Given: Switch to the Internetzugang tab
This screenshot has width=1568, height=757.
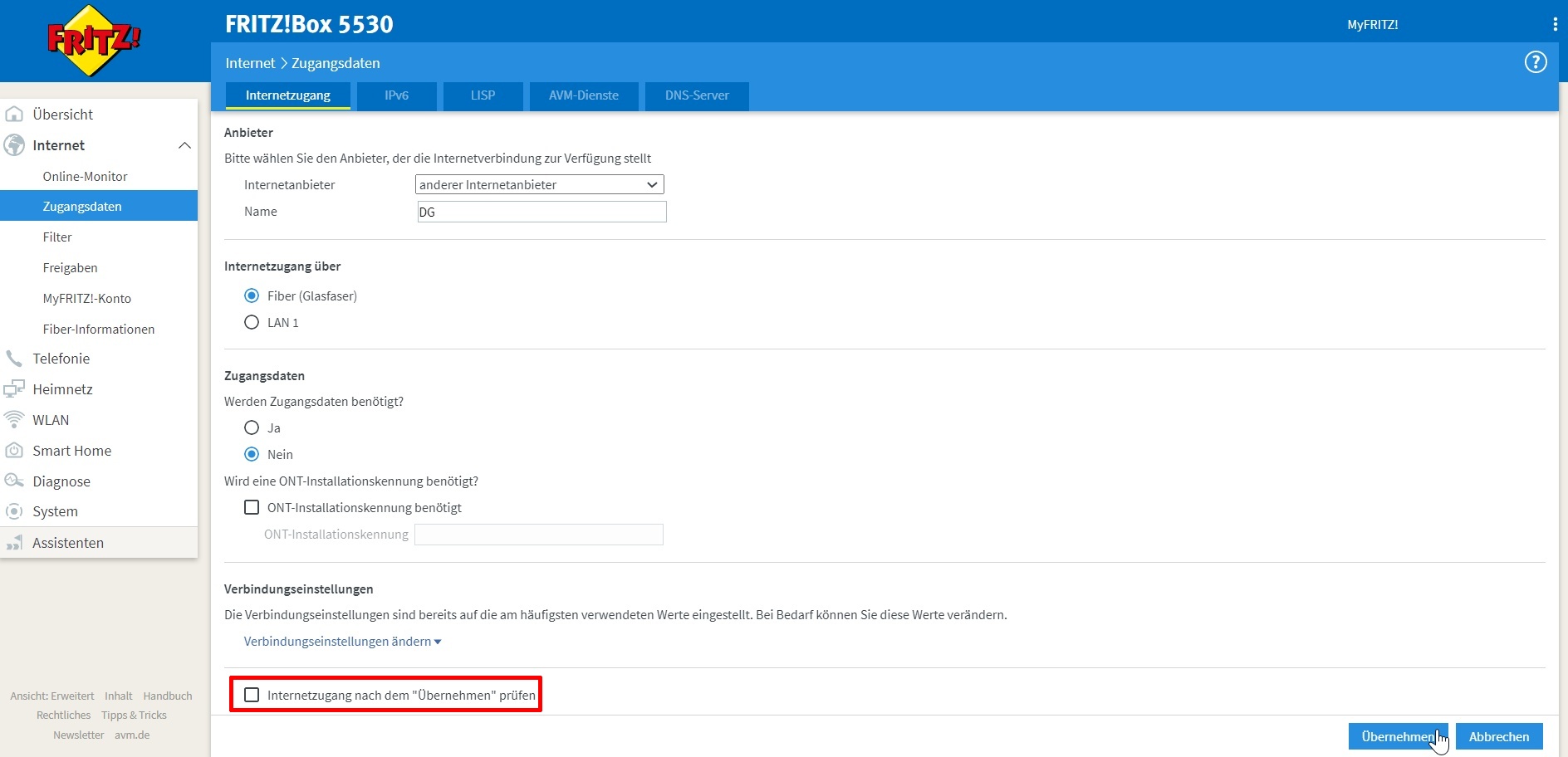Looking at the screenshot, I should [x=288, y=95].
